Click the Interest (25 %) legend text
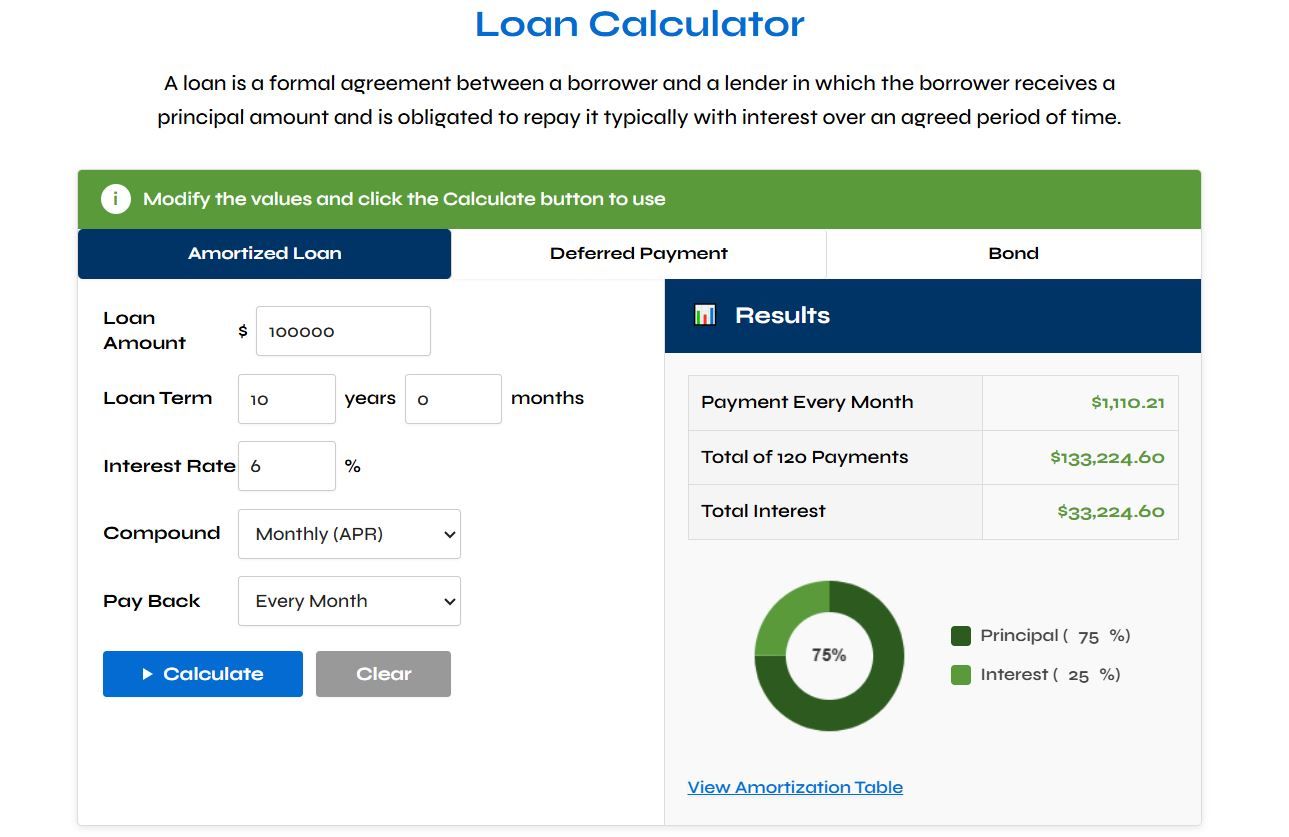This screenshot has height=837, width=1289. point(1050,675)
